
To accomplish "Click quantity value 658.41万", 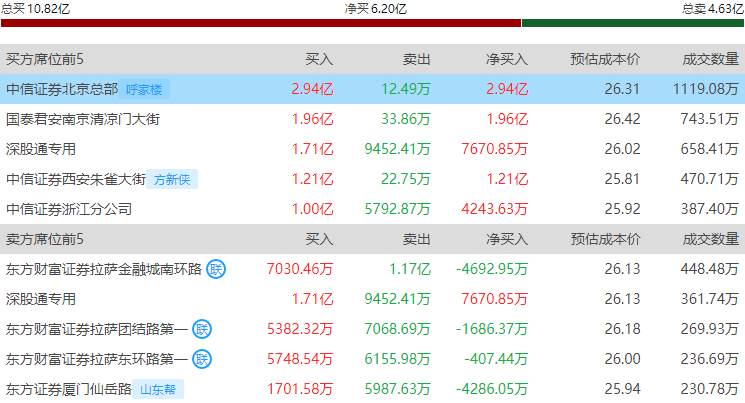I will [709, 149].
